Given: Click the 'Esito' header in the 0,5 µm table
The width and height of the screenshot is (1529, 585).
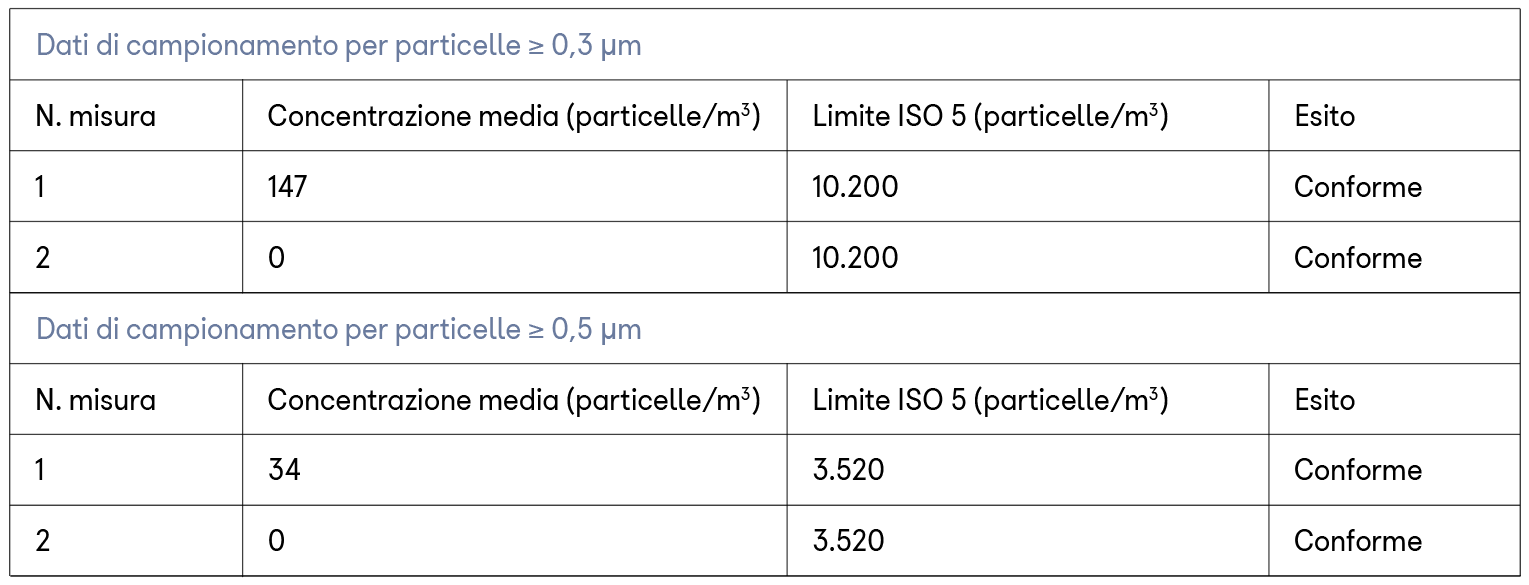Looking at the screenshot, I should [1324, 400].
